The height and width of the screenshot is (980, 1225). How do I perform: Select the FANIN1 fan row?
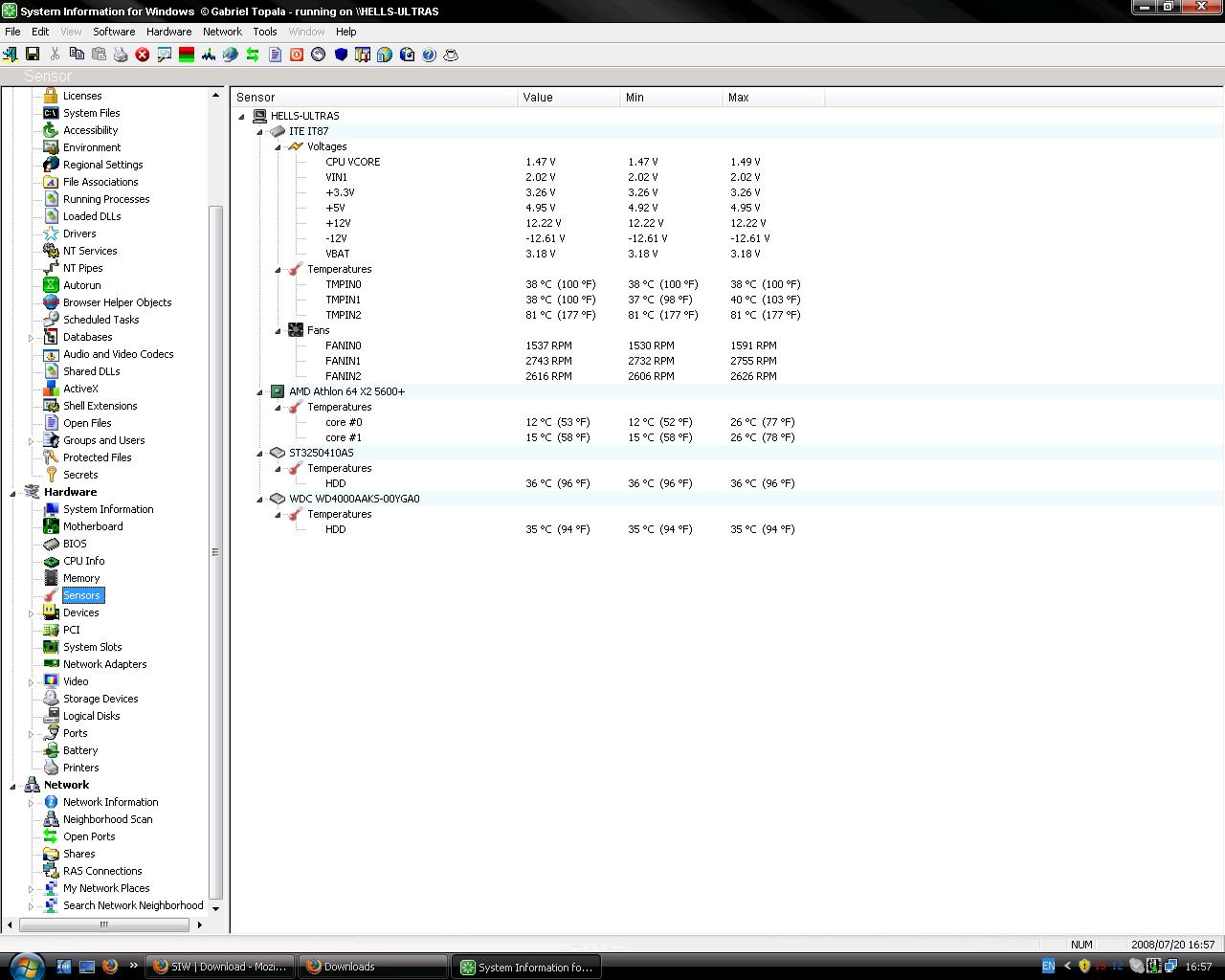[343, 361]
